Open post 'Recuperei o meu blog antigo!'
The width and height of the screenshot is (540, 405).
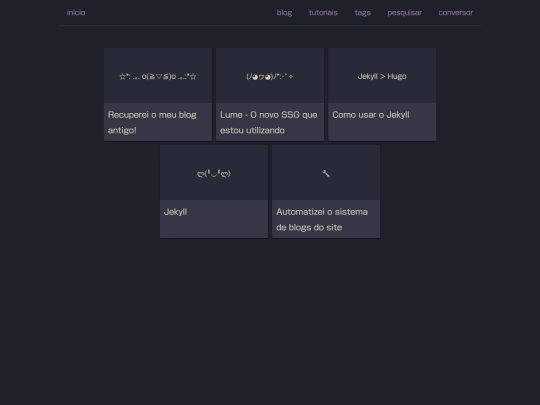pyautogui.click(x=152, y=122)
